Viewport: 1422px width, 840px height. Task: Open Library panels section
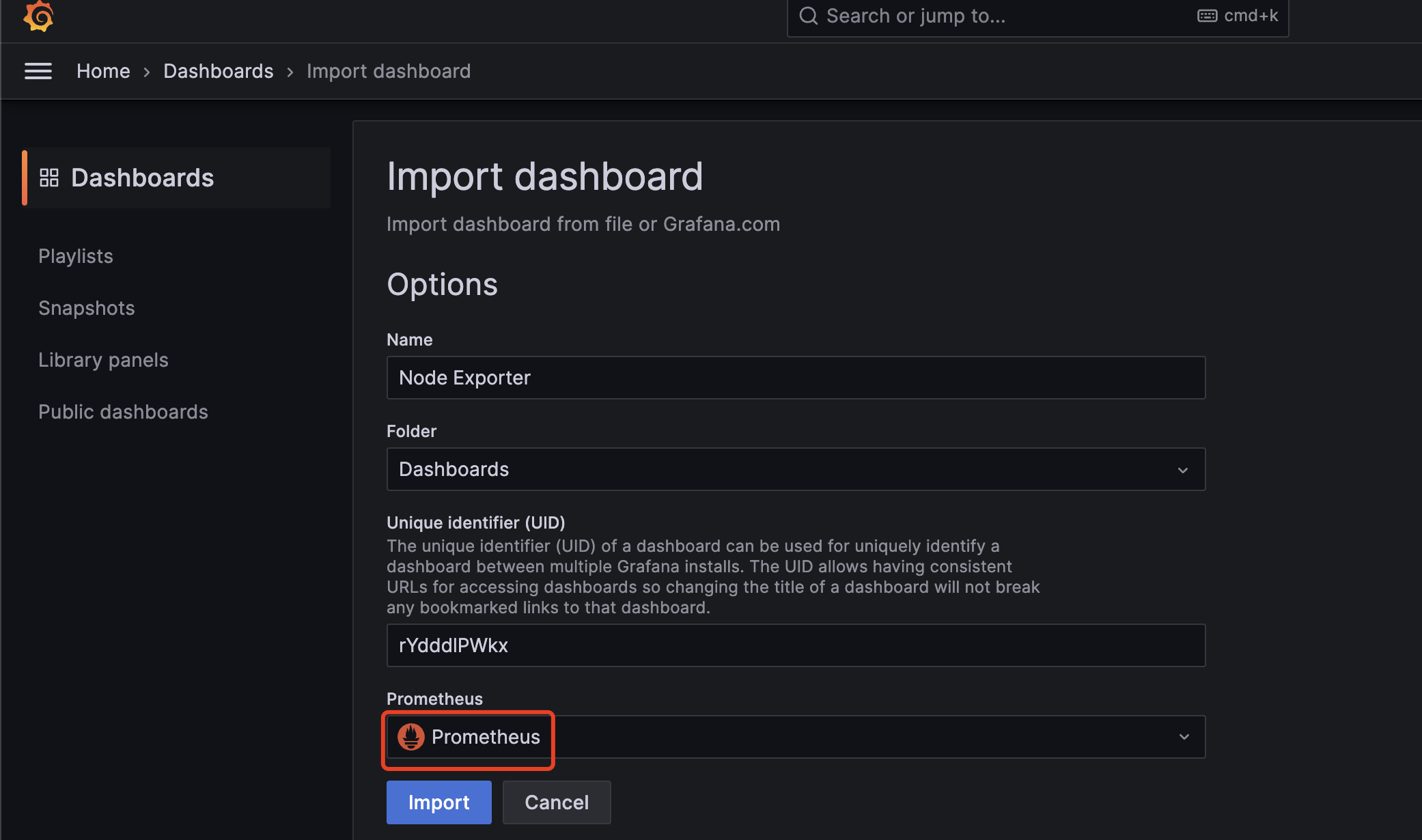(103, 360)
